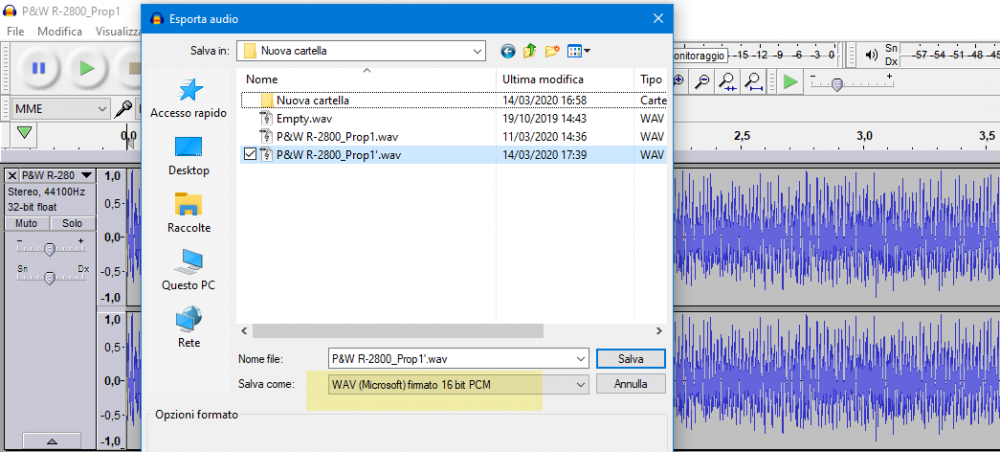Open the File menu
This screenshot has width=1000, height=452.
(x=15, y=31)
